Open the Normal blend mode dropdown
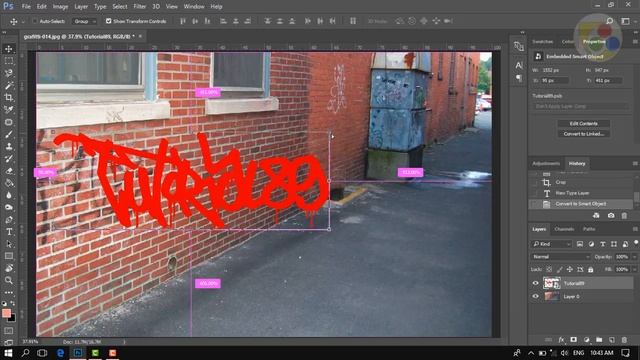Viewport: 640px width, 360px height. click(561, 257)
